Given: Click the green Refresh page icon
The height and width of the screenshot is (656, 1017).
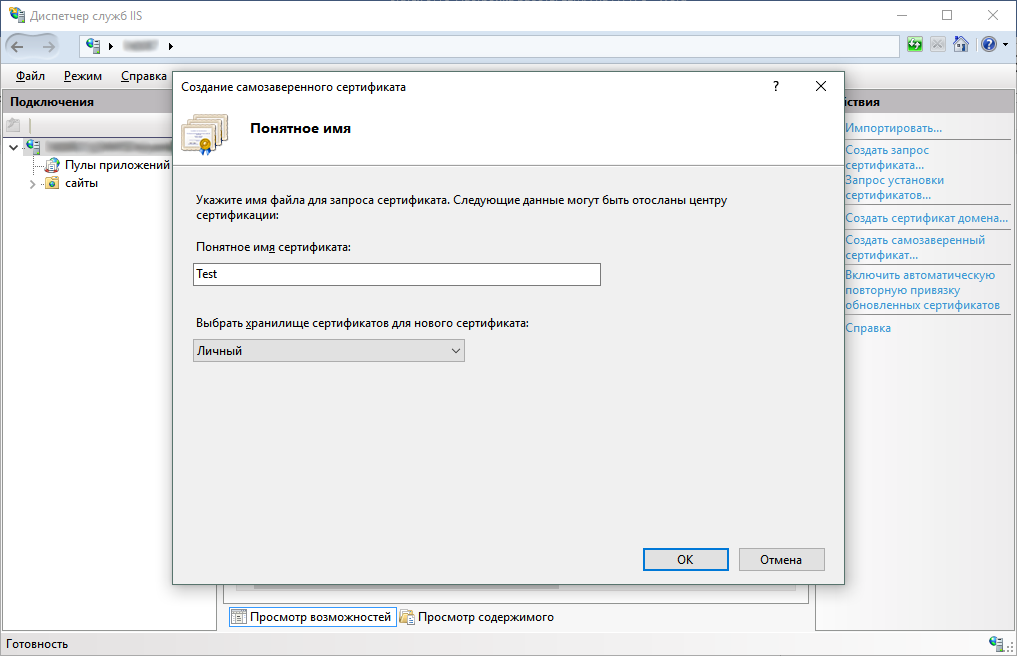Looking at the screenshot, I should (x=915, y=45).
